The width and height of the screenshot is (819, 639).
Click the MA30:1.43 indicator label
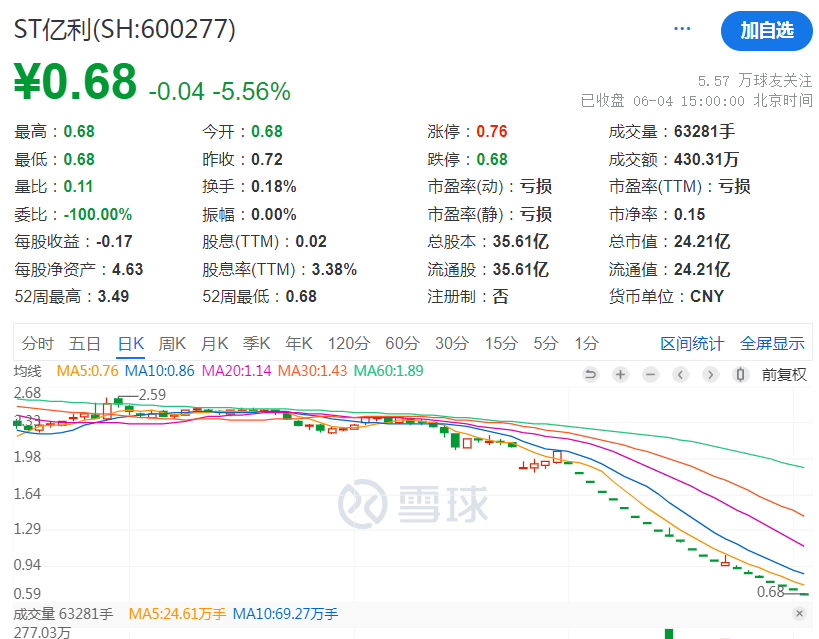click(x=312, y=371)
